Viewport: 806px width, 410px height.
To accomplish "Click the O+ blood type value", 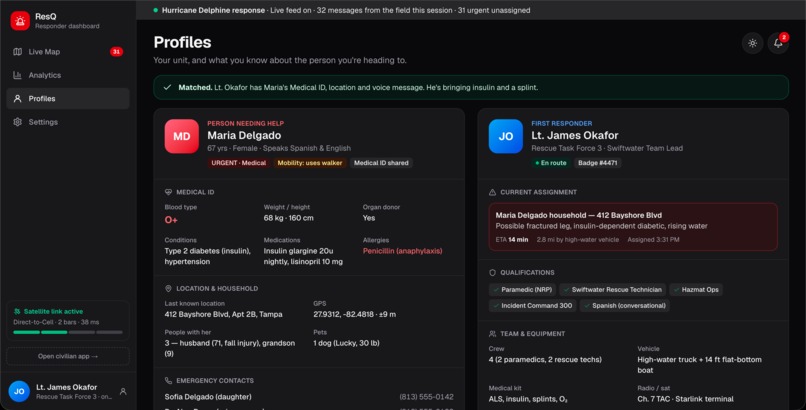I will click(x=171, y=220).
